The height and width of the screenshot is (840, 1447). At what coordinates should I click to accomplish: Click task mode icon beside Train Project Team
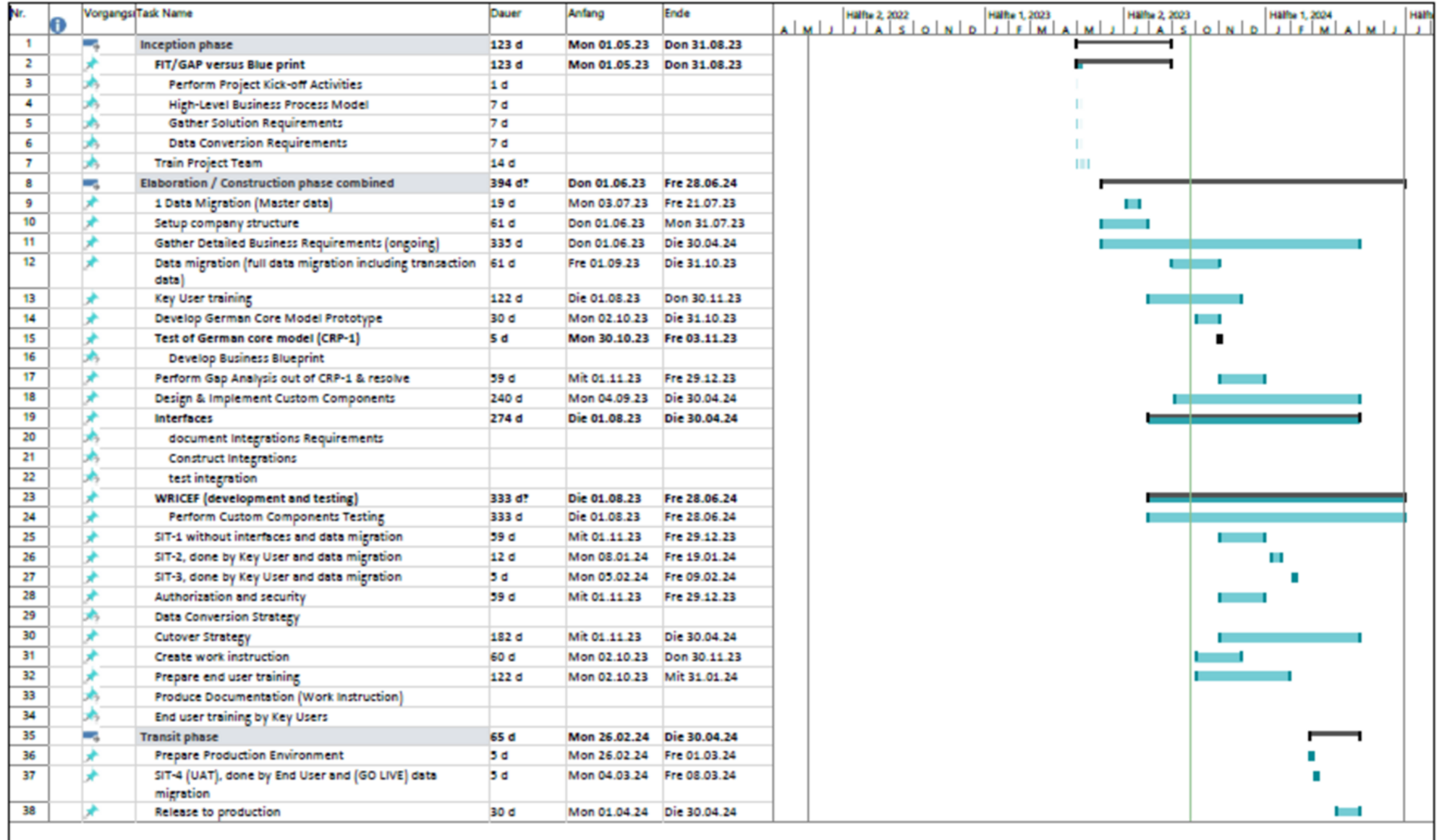[x=91, y=163]
